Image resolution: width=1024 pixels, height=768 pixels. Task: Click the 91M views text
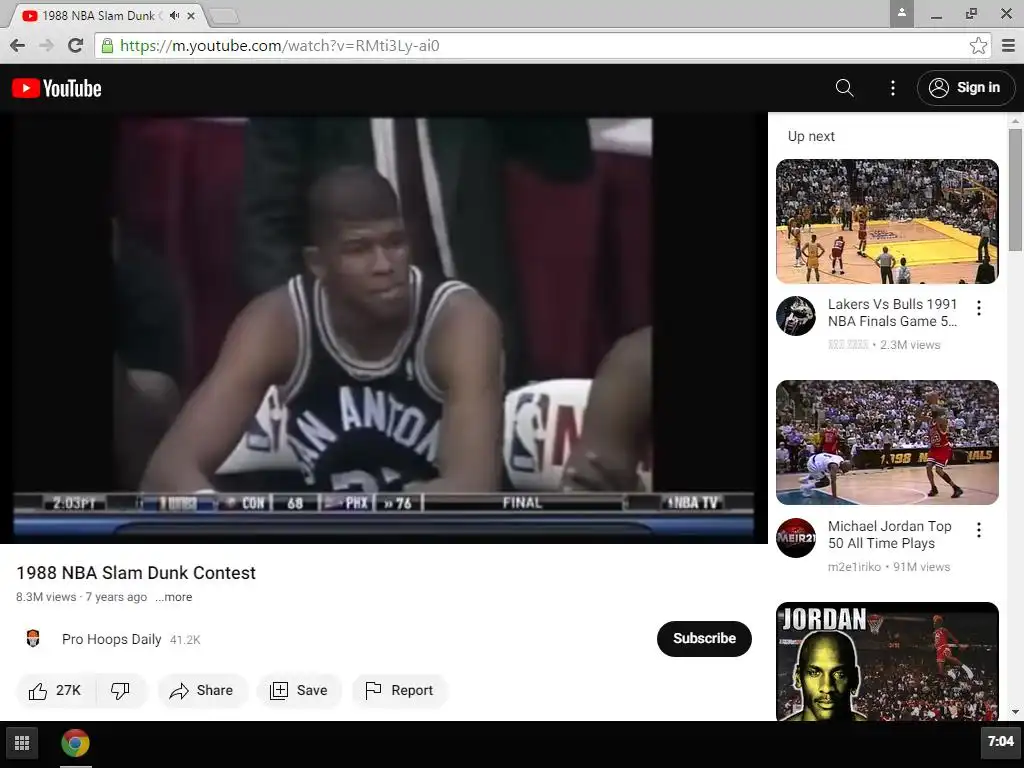pos(921,567)
